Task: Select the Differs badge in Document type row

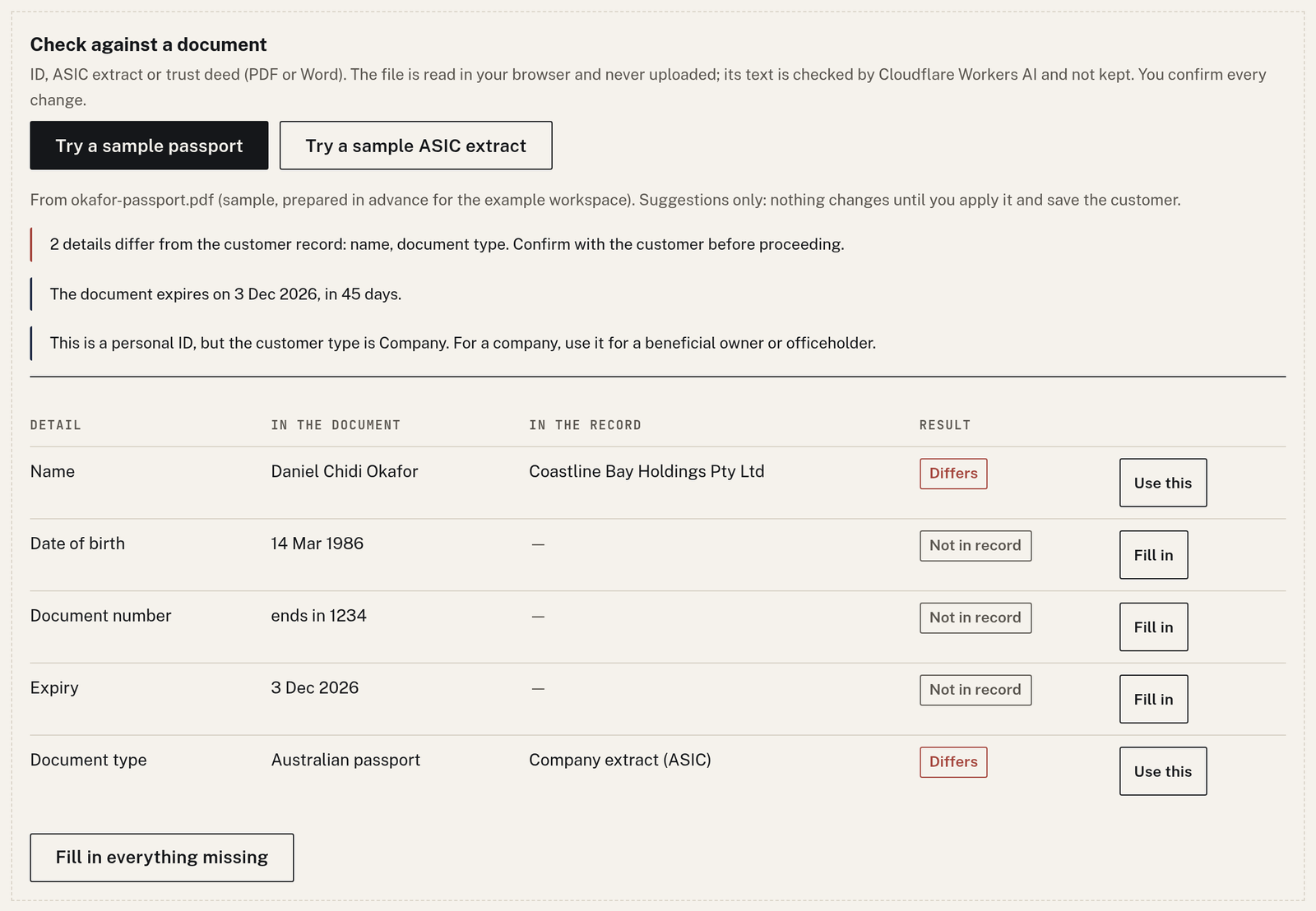Action: pos(953,762)
